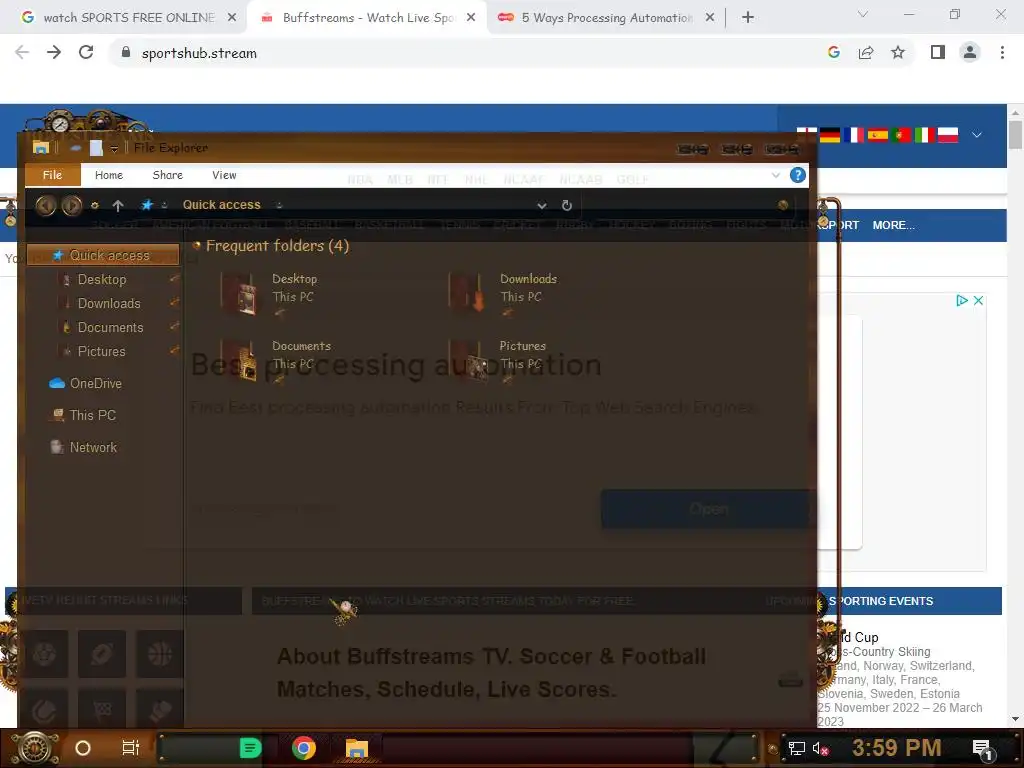The image size is (1024, 768).
Task: Click the new document icon in Quick Access Toolbar
Action: 96,148
